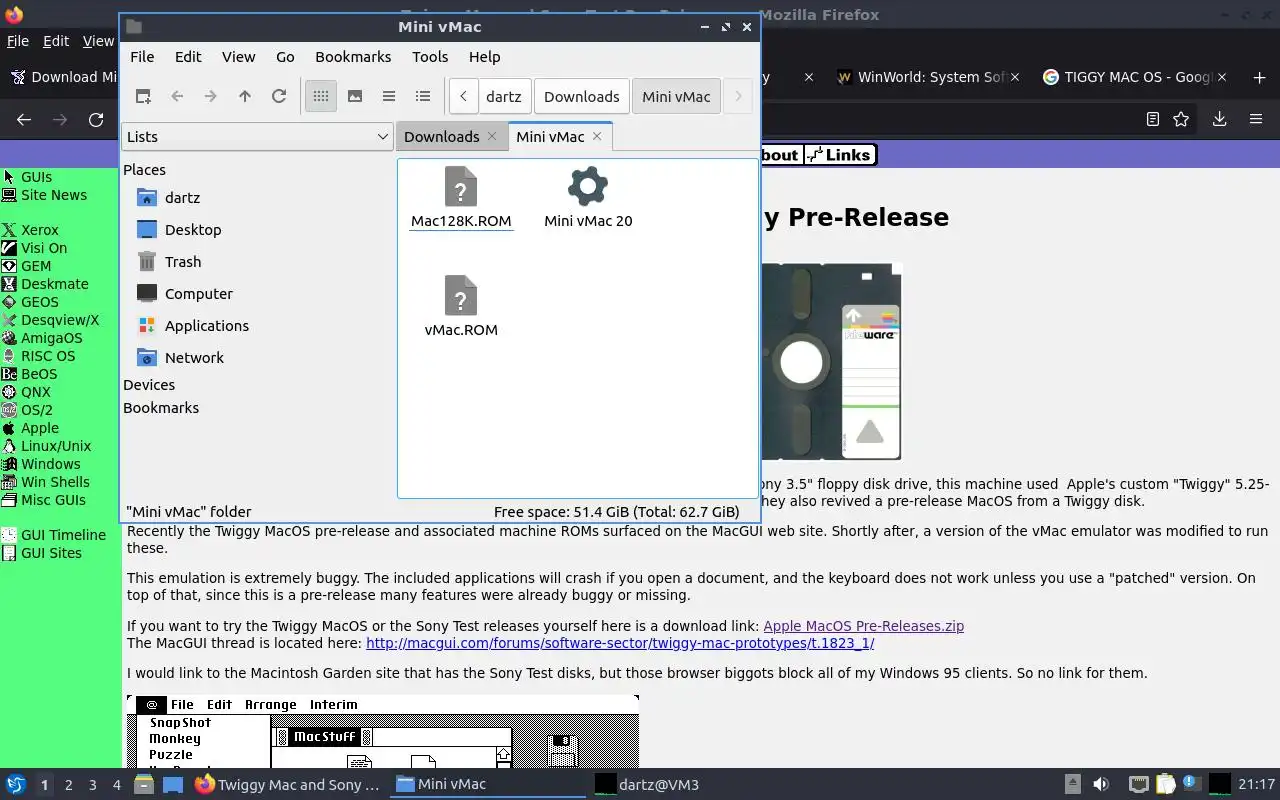Open the Tools menu
The width and height of the screenshot is (1280, 800).
click(430, 57)
